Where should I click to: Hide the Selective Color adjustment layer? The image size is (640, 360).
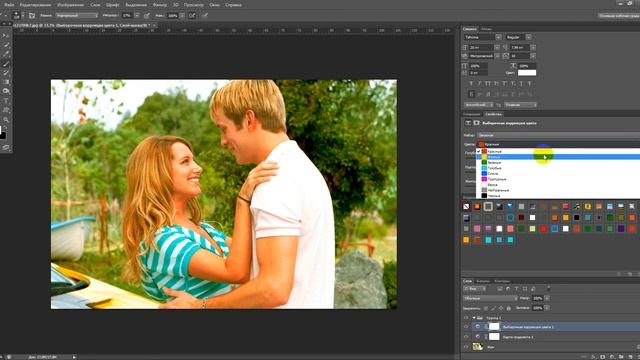466,327
